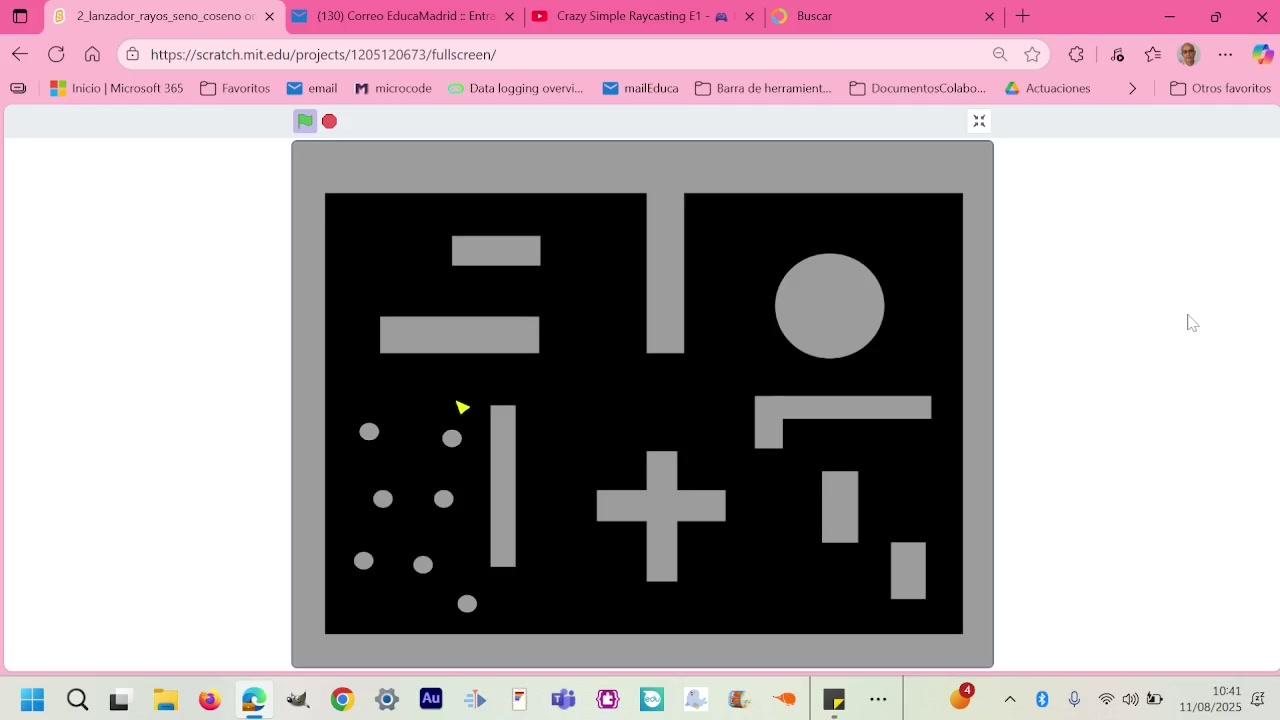The image size is (1280, 720).
Task: Stop the Scratch project with the red button
Action: pyautogui.click(x=329, y=121)
